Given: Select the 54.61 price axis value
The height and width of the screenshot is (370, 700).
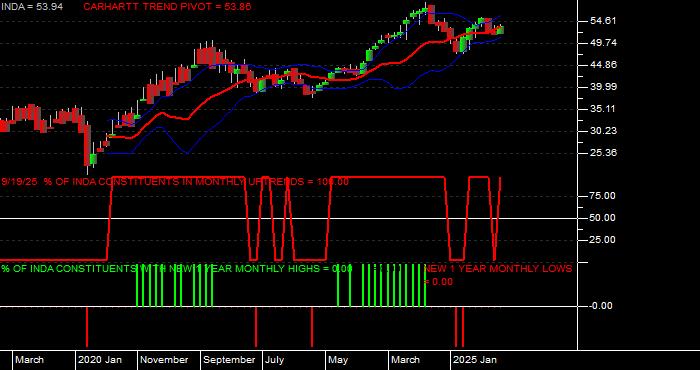Looking at the screenshot, I should pos(603,21).
